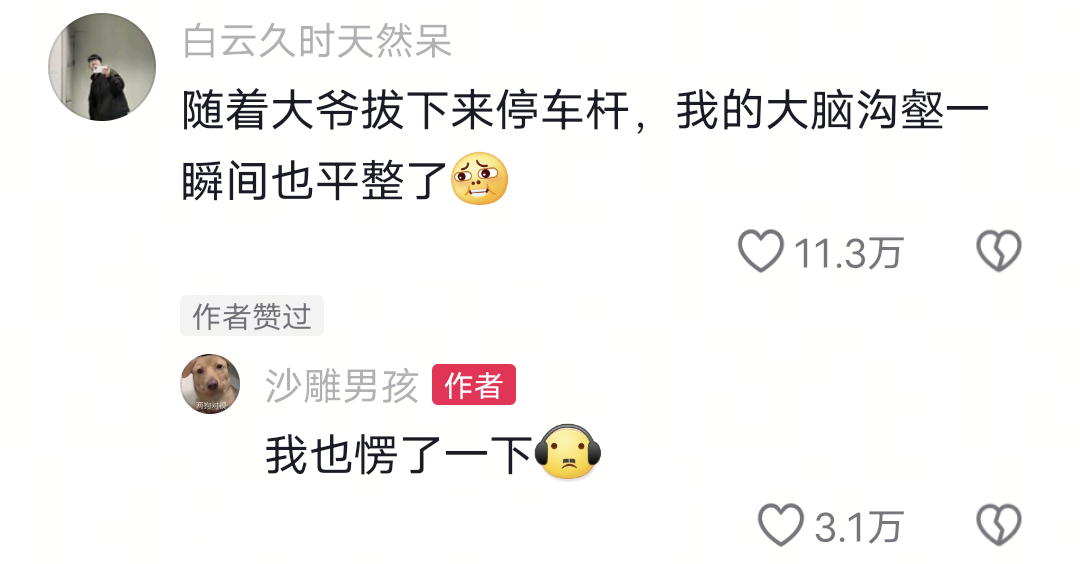1080x564 pixels.
Task: Tap the red 作者 badge
Action: point(474,385)
